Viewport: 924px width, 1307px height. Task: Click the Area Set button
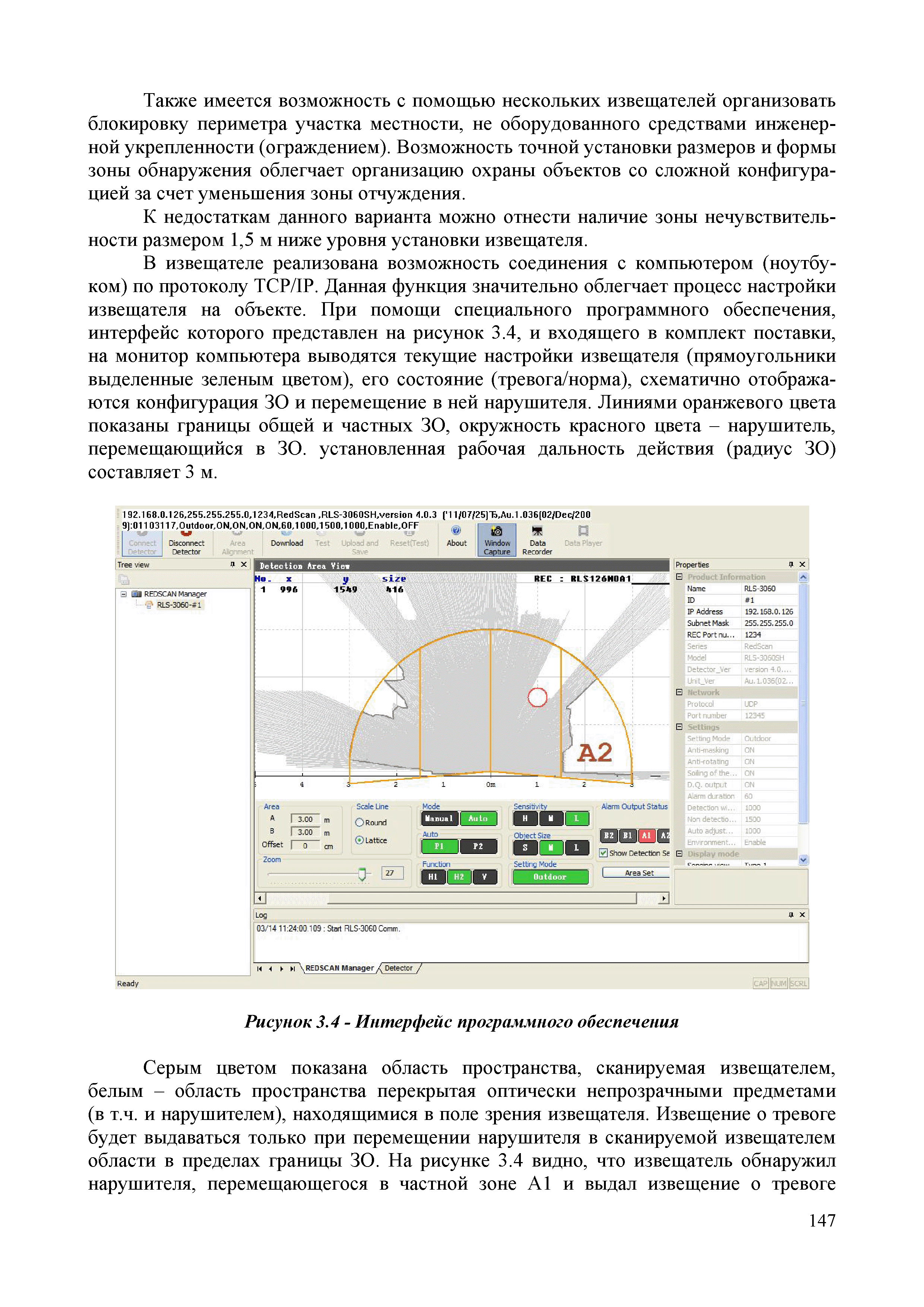[636, 873]
